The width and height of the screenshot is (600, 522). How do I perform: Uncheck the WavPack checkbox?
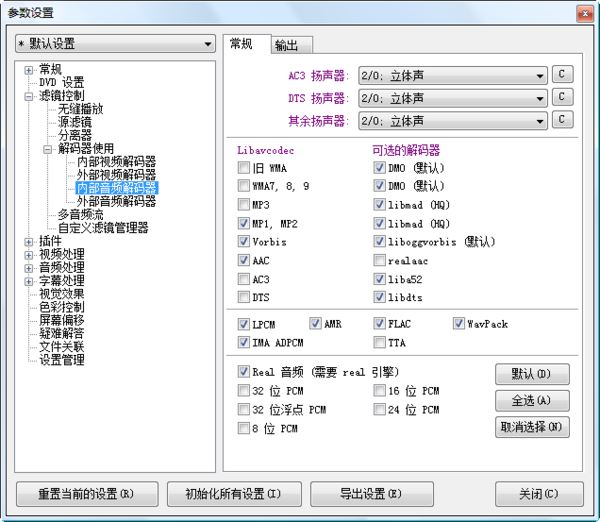[459, 324]
